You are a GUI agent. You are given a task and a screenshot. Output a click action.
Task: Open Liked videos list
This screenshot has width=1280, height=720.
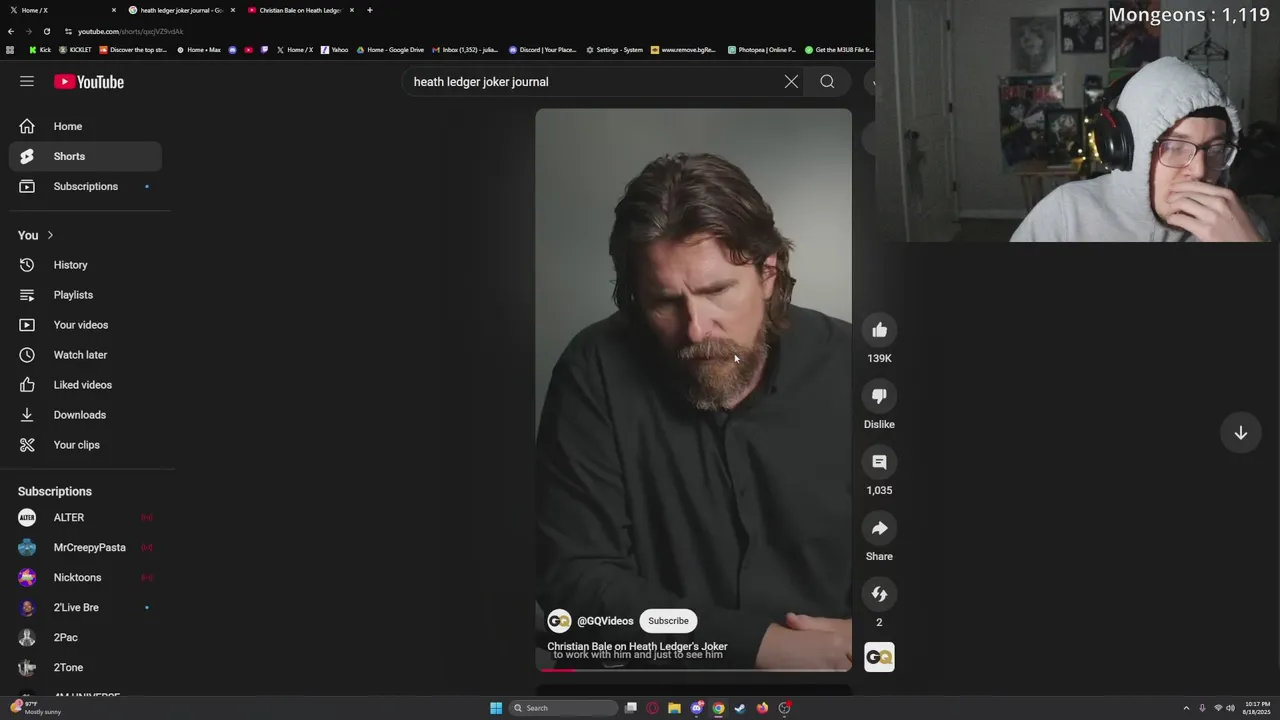tap(86, 385)
